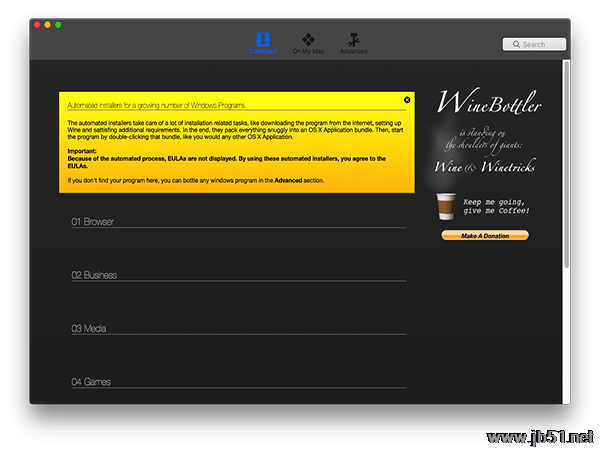The image size is (600, 450).
Task: Click the magnifier icon in Search
Action: click(x=516, y=44)
